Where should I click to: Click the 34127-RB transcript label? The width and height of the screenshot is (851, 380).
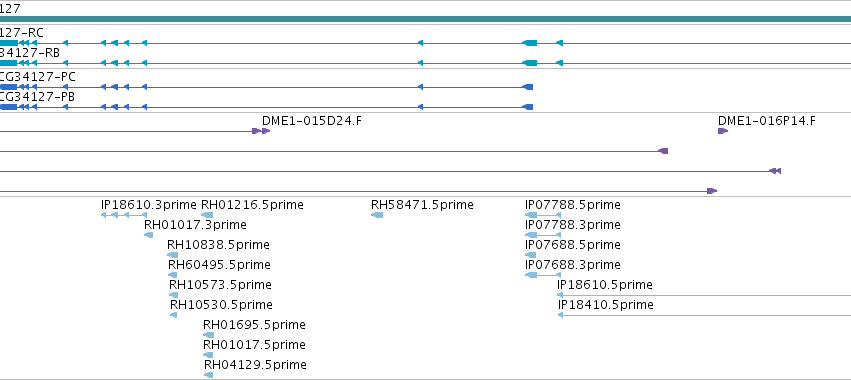[30, 53]
